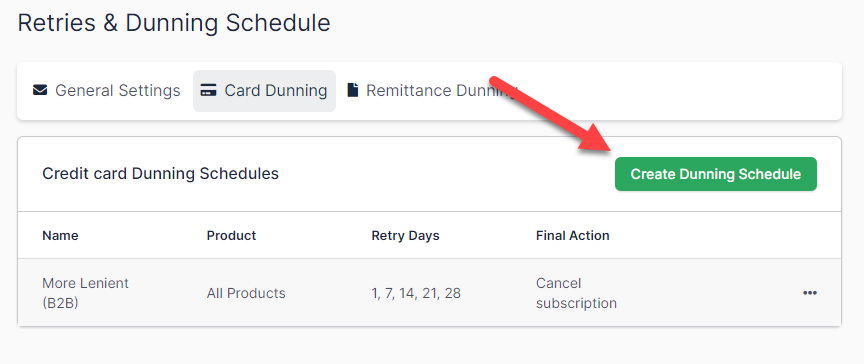The width and height of the screenshot is (864, 364).
Task: Click the Create Dunning Schedule button
Action: coord(716,174)
